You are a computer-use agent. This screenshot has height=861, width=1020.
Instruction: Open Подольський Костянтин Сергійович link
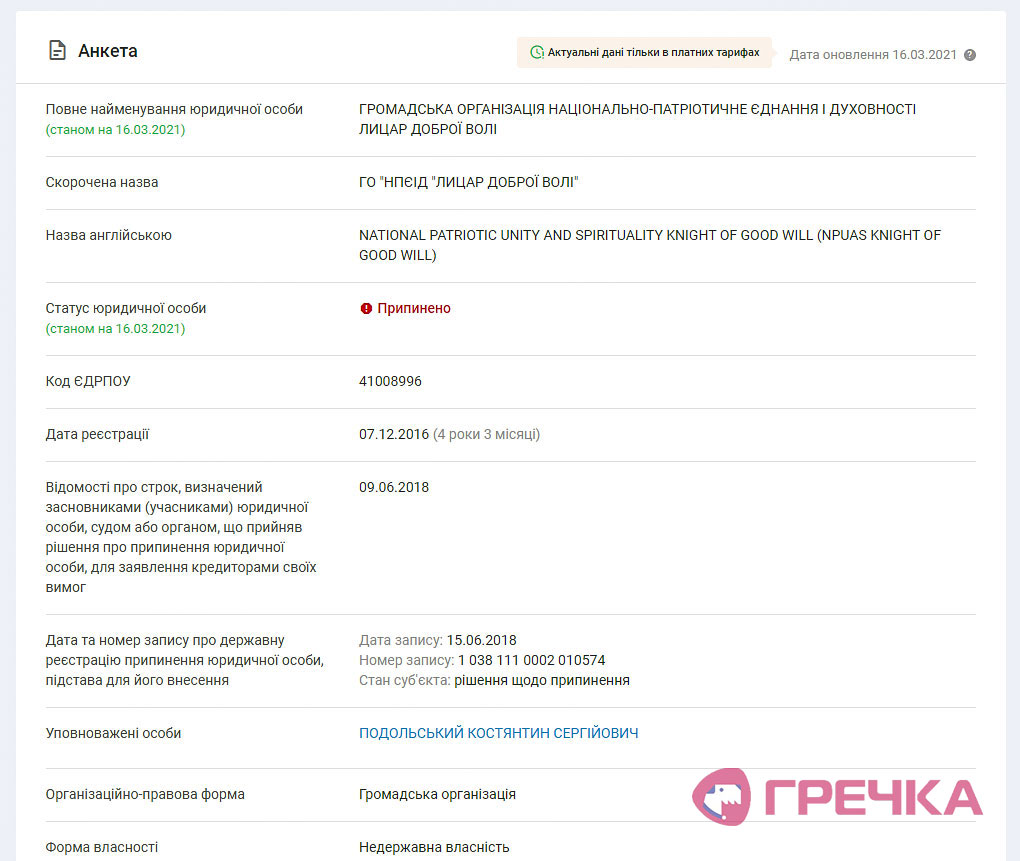click(498, 733)
